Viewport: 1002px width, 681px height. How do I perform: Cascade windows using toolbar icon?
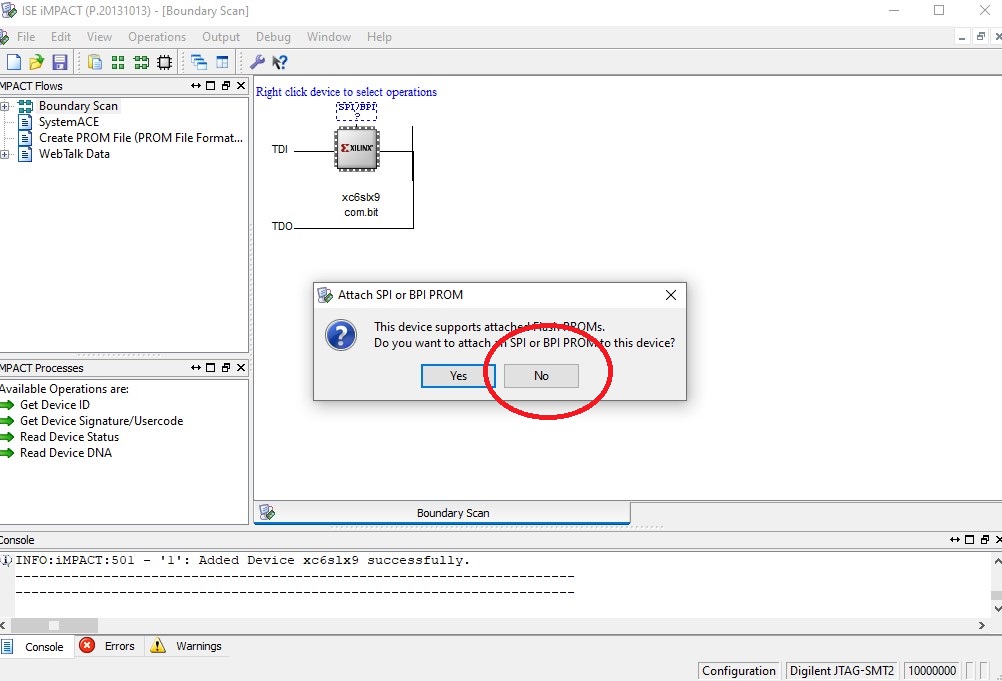click(x=199, y=62)
